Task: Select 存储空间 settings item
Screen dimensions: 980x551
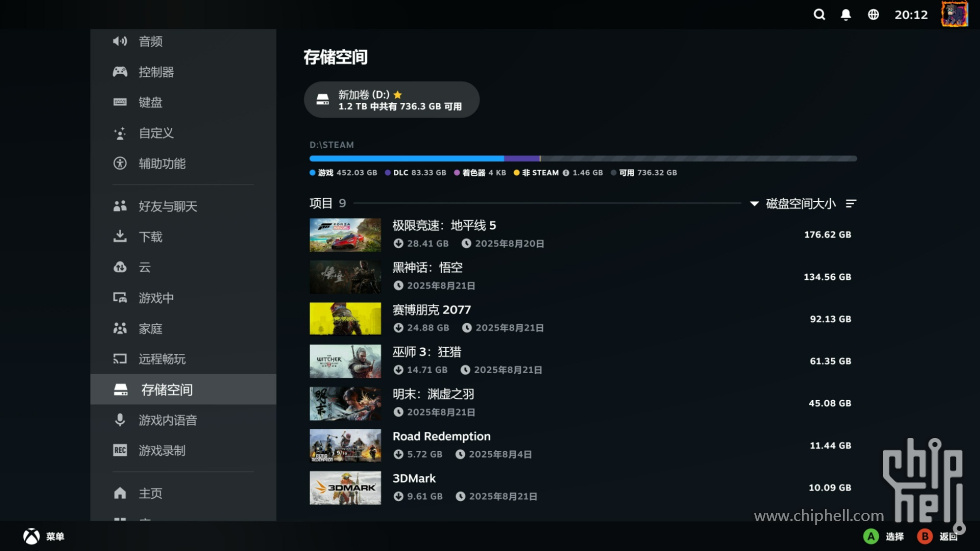Action: click(x=183, y=389)
